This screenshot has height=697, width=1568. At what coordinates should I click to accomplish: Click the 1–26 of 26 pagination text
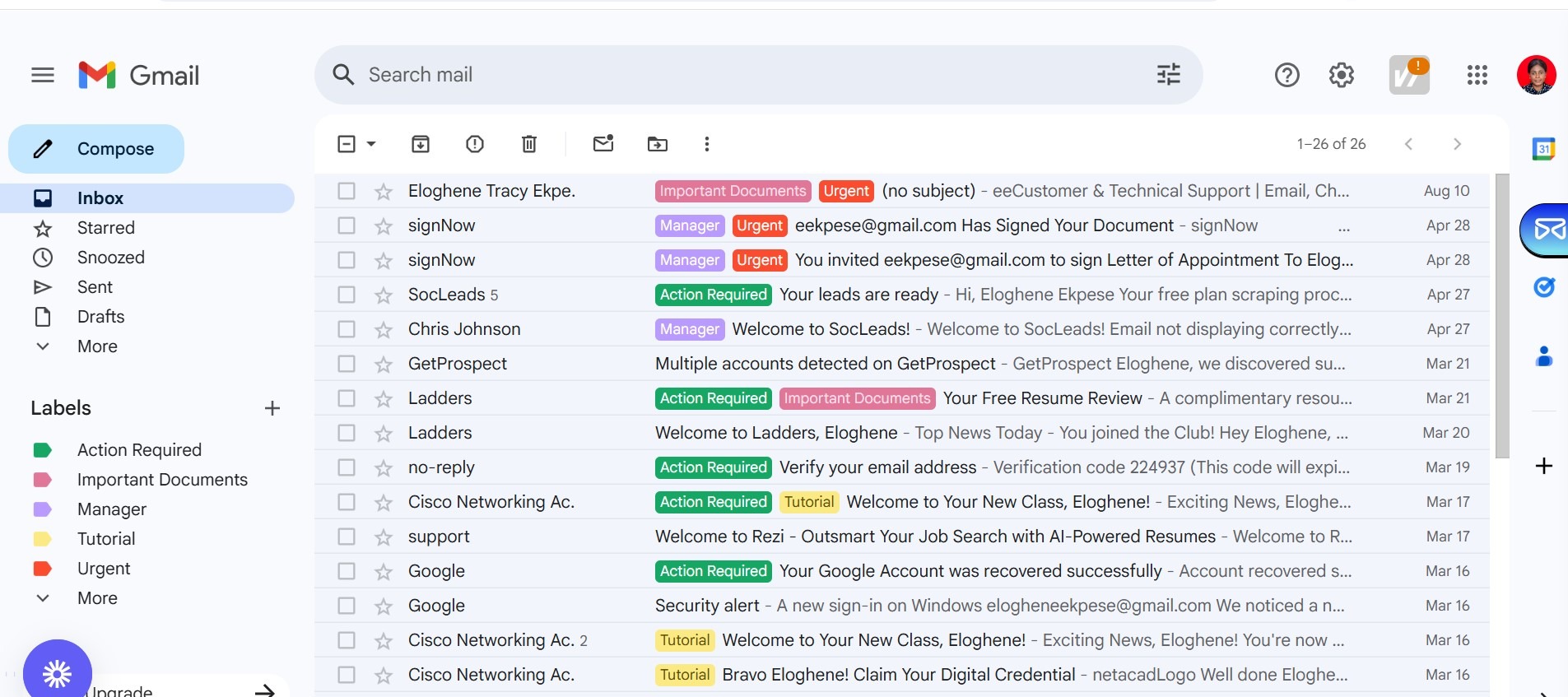(x=1331, y=144)
